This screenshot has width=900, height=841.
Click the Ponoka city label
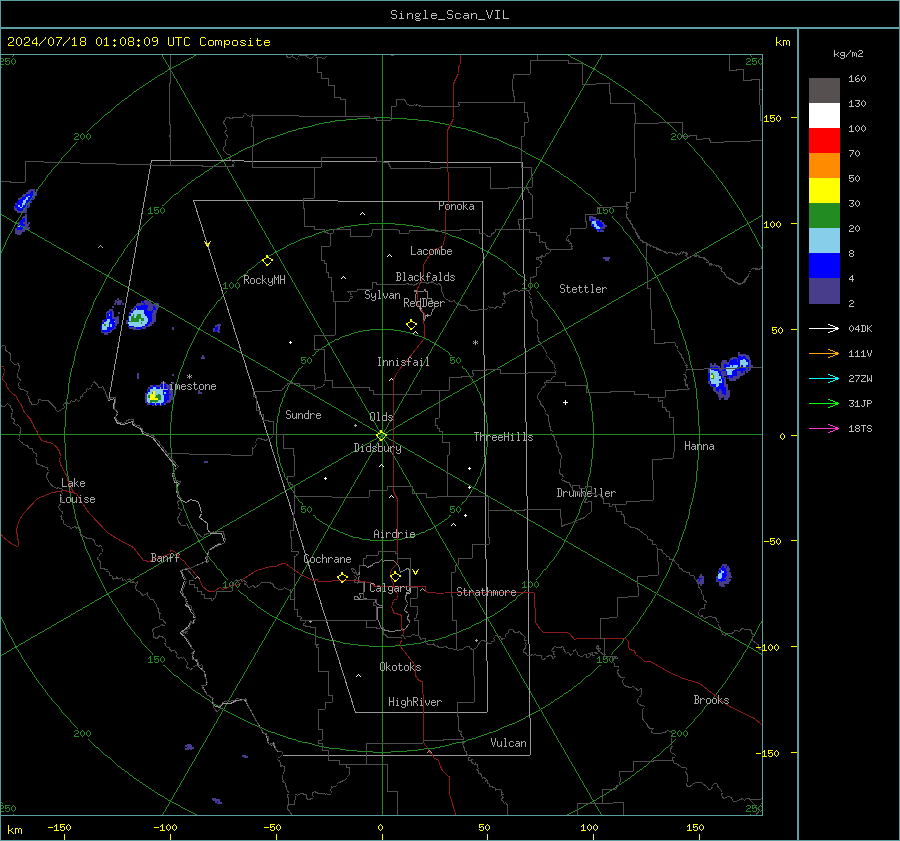click(456, 206)
